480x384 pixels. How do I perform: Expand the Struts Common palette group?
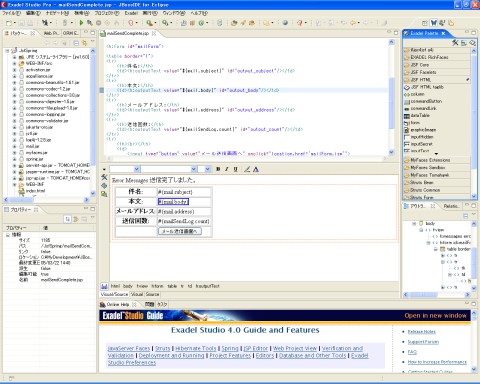(x=437, y=190)
